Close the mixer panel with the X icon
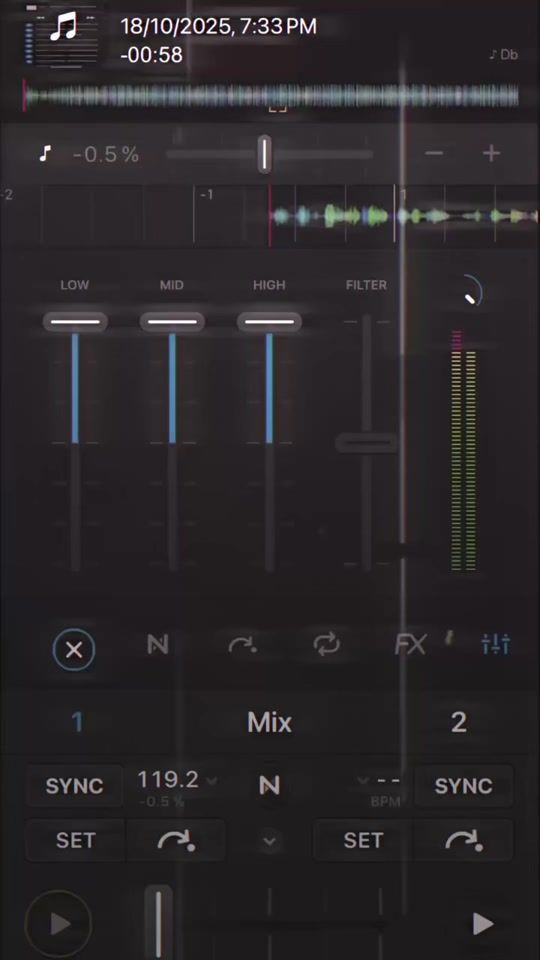 tap(74, 650)
